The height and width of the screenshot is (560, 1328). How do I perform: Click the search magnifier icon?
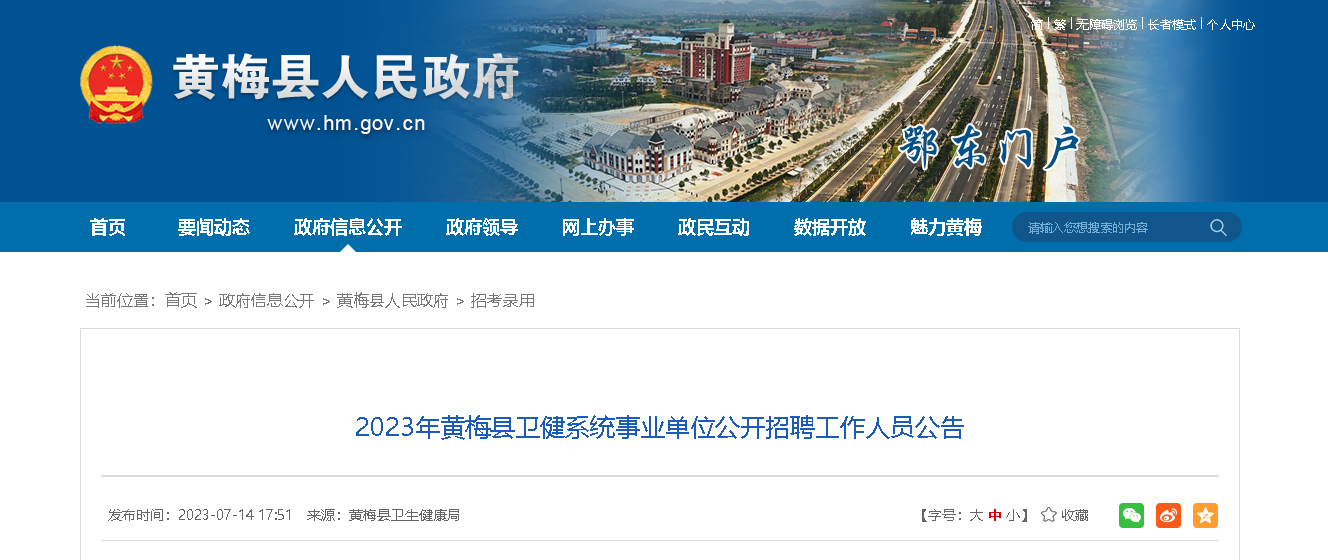click(1218, 227)
